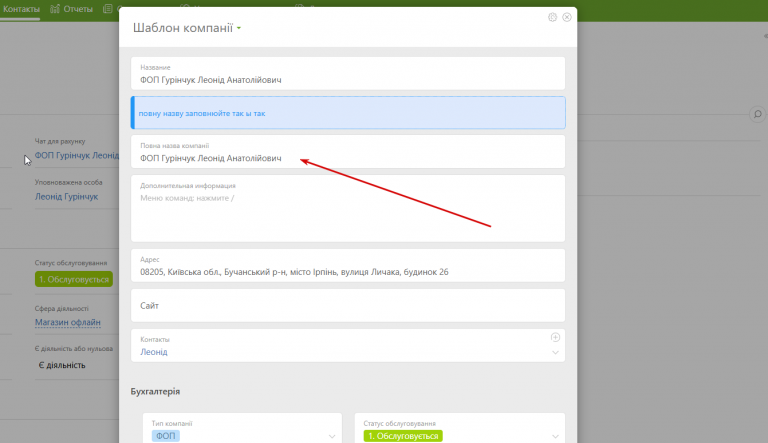Viewport: 768px width, 443px height.
Task: Click the background 1. Обслуговується status badge
Action: tap(74, 279)
